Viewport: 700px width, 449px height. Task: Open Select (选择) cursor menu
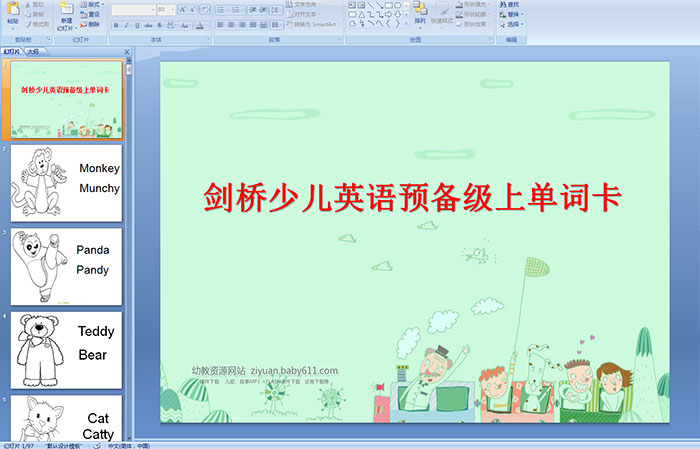[511, 24]
